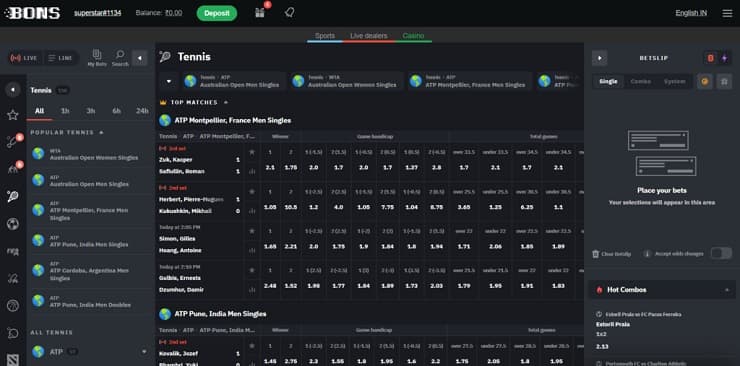
Task: Open WTA Australian Open Women Singles in sidebar
Action: click(x=90, y=154)
